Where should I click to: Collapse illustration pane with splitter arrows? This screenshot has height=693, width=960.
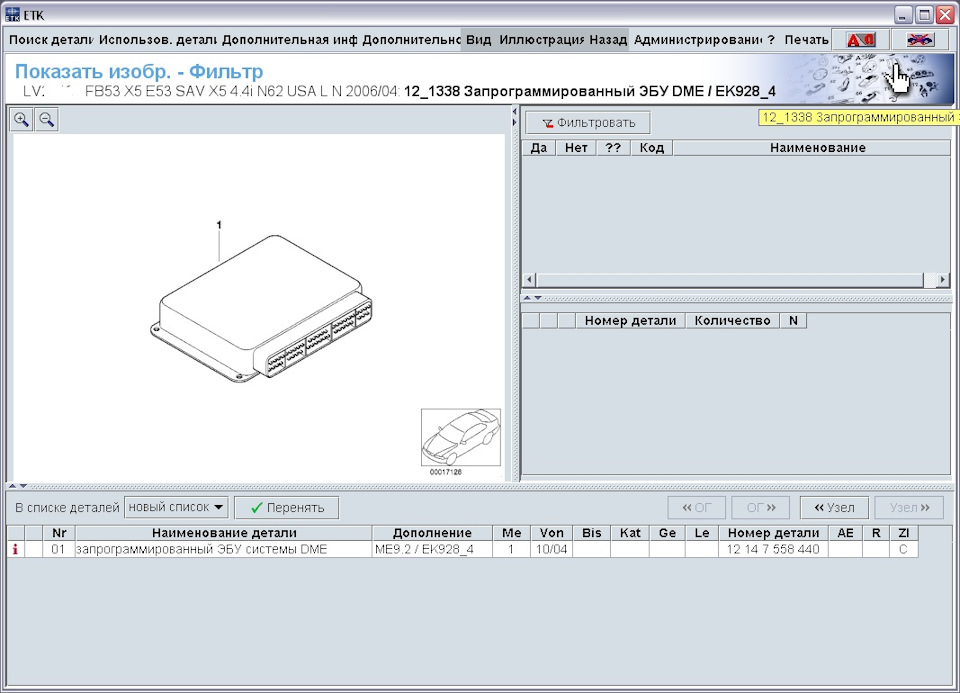pos(514,117)
